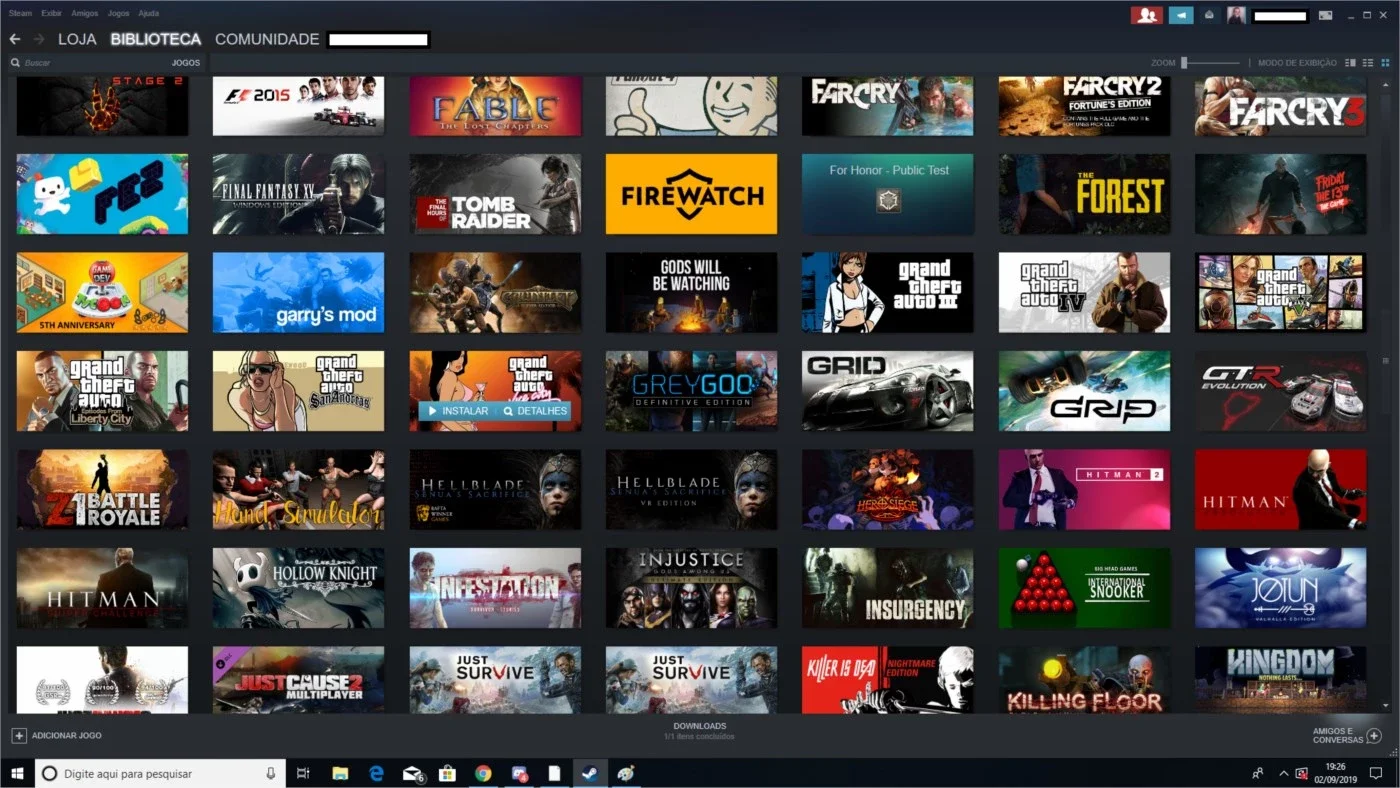Go forward with the right arrow
The height and width of the screenshot is (788, 1400).
click(39, 39)
